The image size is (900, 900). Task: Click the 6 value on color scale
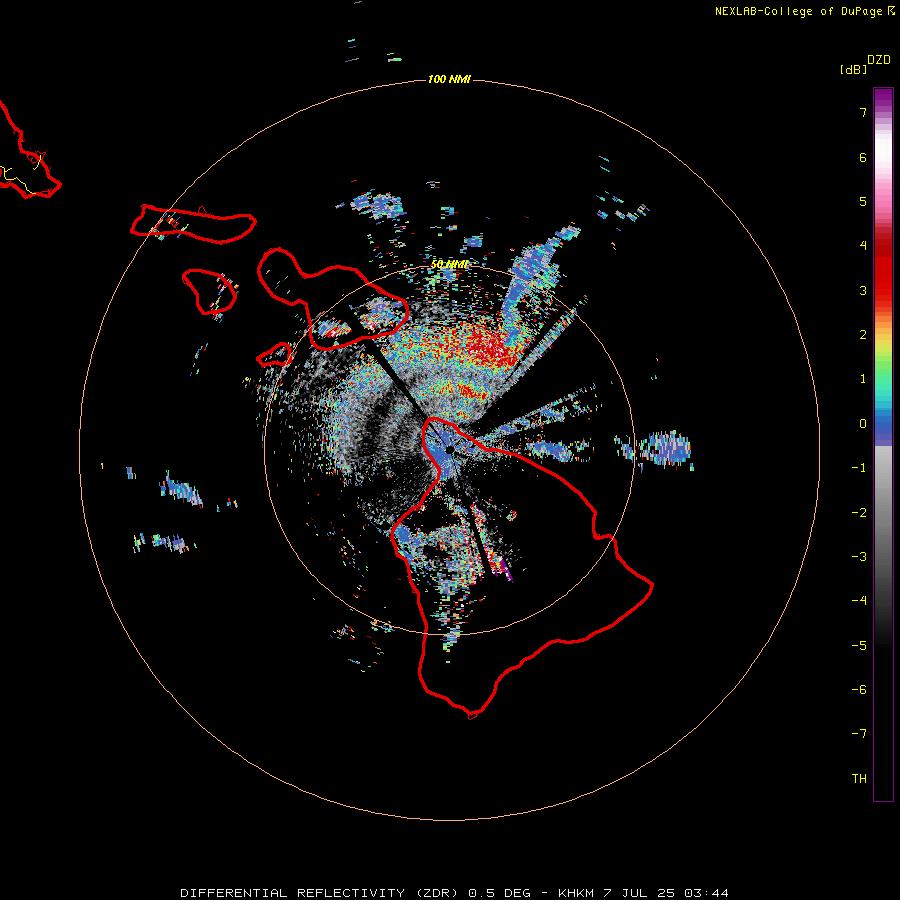tap(863, 157)
